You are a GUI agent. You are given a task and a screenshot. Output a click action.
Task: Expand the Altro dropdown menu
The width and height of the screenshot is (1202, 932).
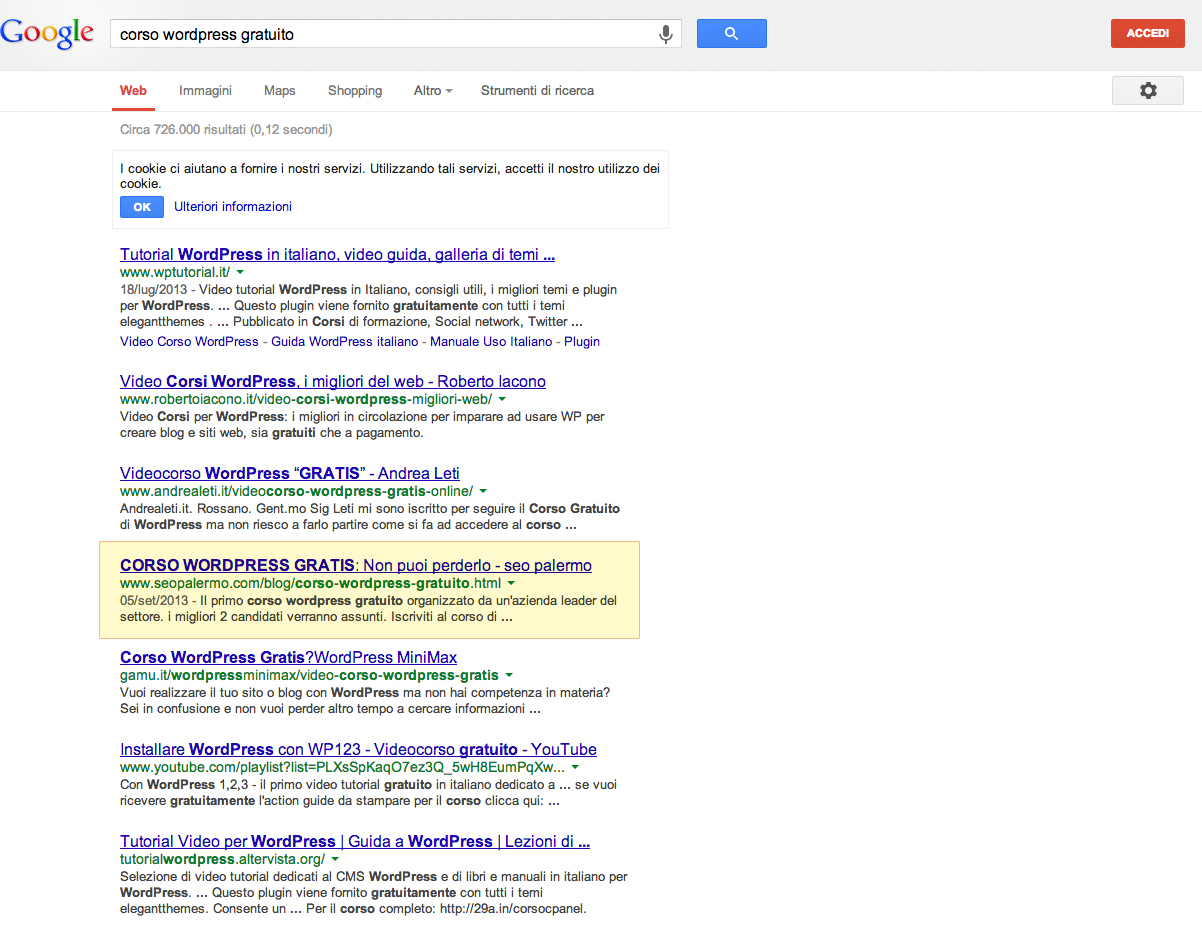(432, 91)
